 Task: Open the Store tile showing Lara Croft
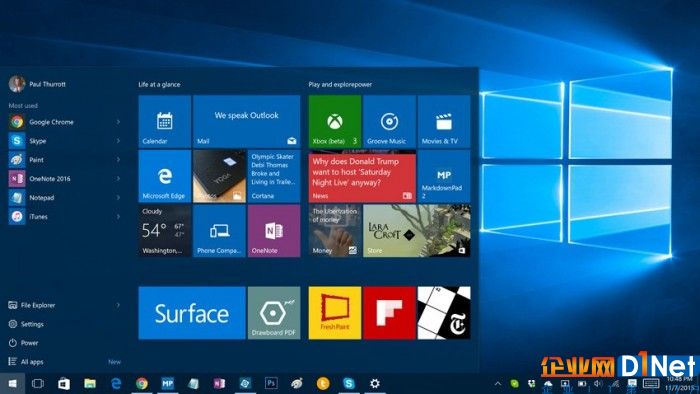pos(417,231)
